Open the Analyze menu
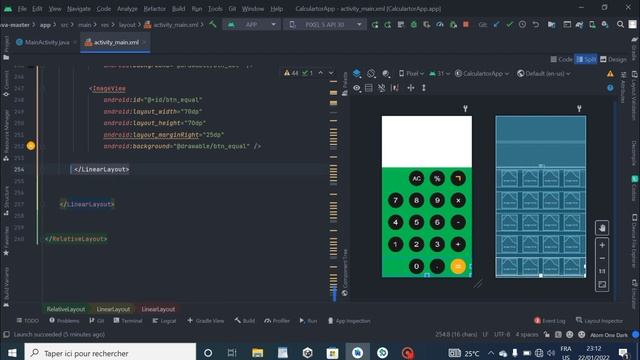This screenshot has width=640, height=360. pyautogui.click(x=127, y=9)
